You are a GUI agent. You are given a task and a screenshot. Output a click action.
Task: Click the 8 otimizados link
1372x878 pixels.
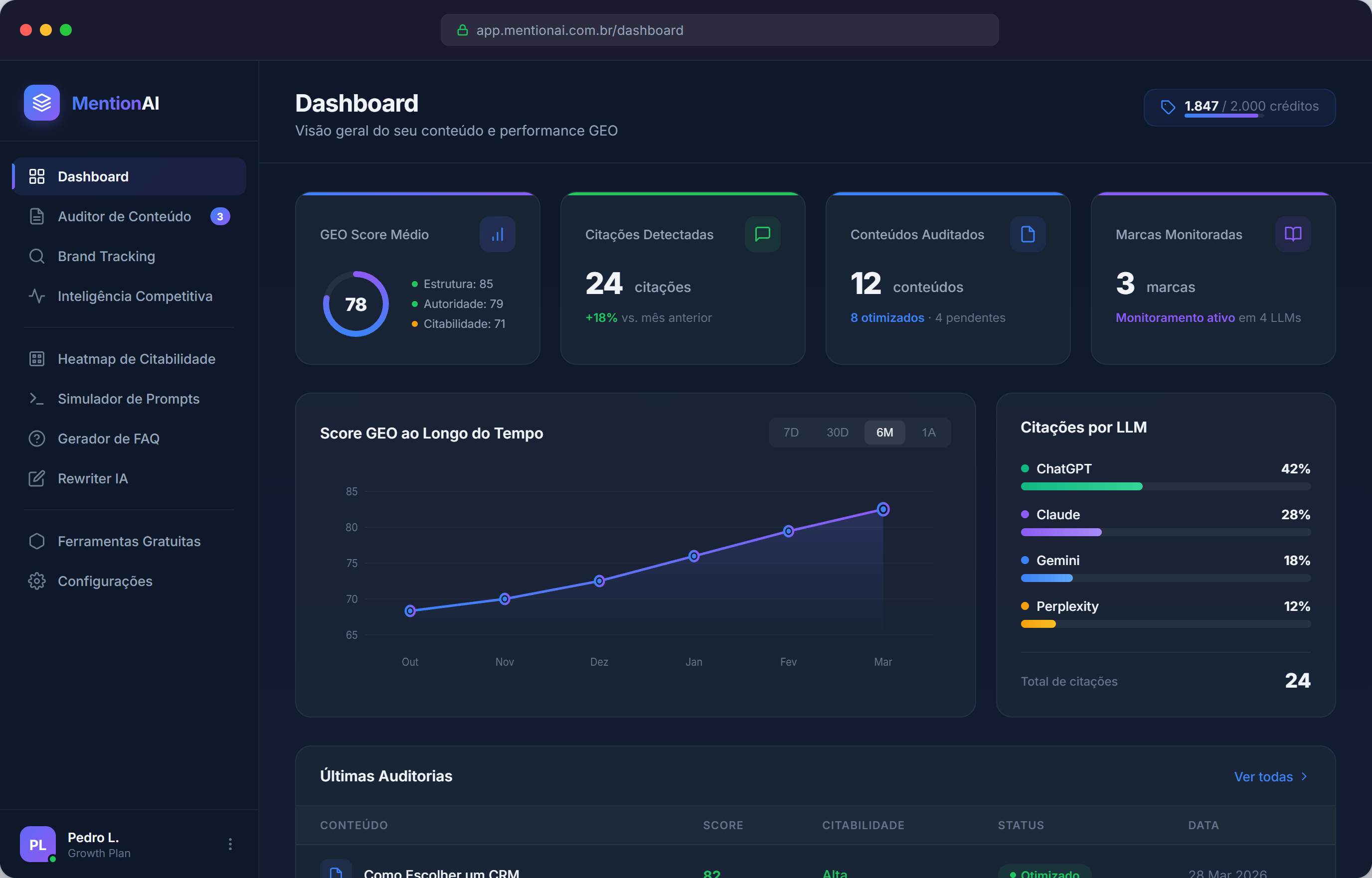(887, 317)
